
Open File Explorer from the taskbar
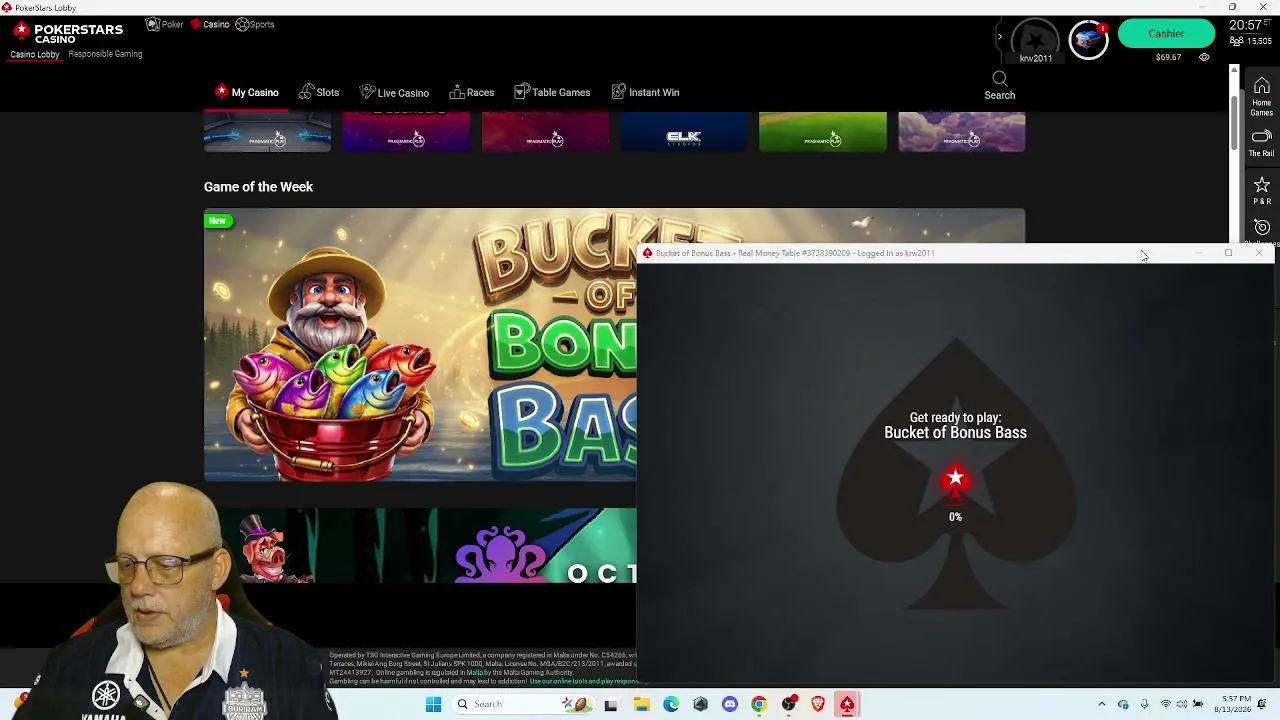[641, 704]
